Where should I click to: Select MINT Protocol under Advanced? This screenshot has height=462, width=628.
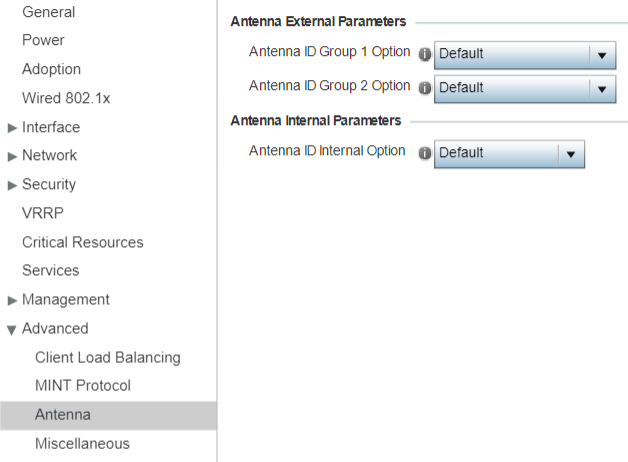click(x=83, y=386)
